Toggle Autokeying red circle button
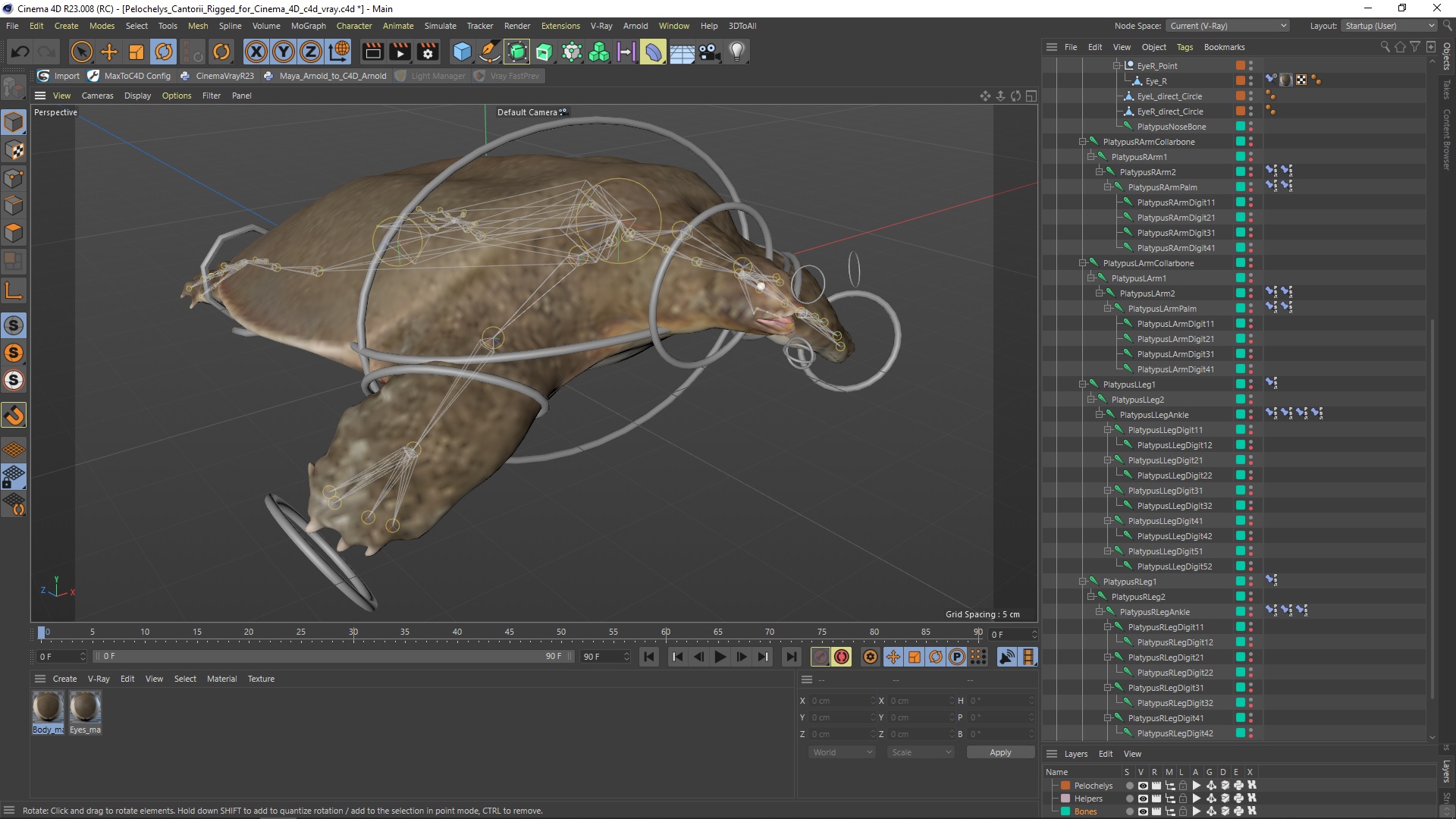The width and height of the screenshot is (1456, 819). (841, 657)
